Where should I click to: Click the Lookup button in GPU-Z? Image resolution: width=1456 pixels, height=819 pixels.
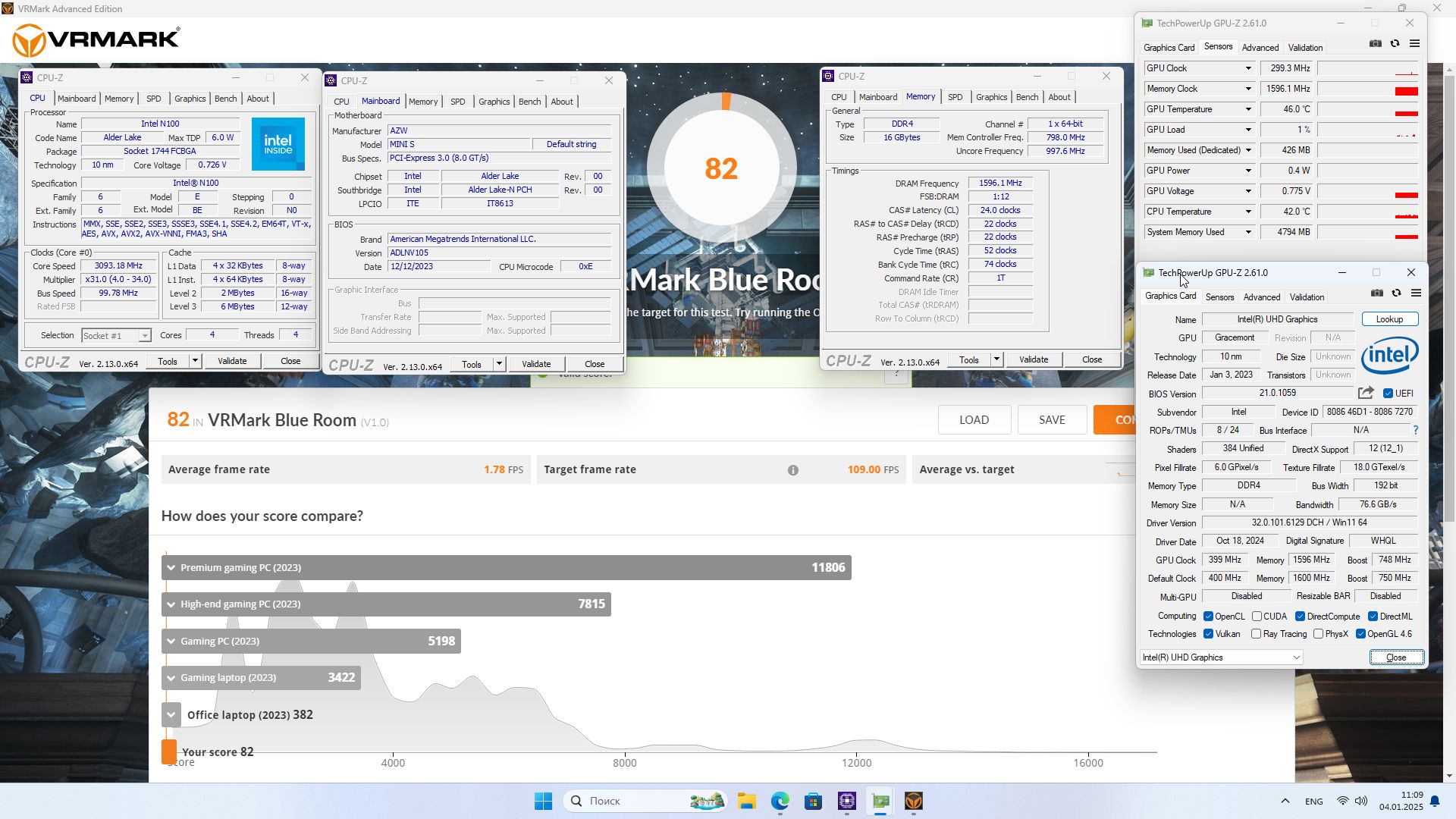(1389, 319)
